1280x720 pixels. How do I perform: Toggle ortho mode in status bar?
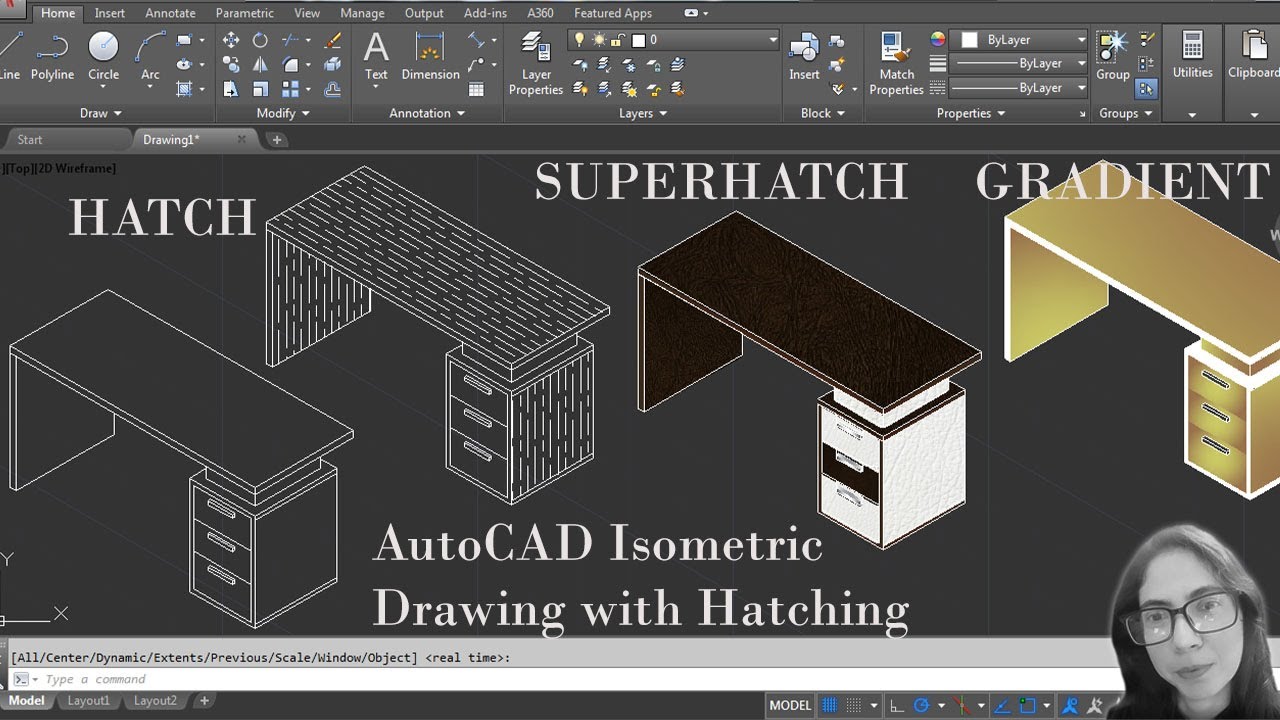point(896,705)
